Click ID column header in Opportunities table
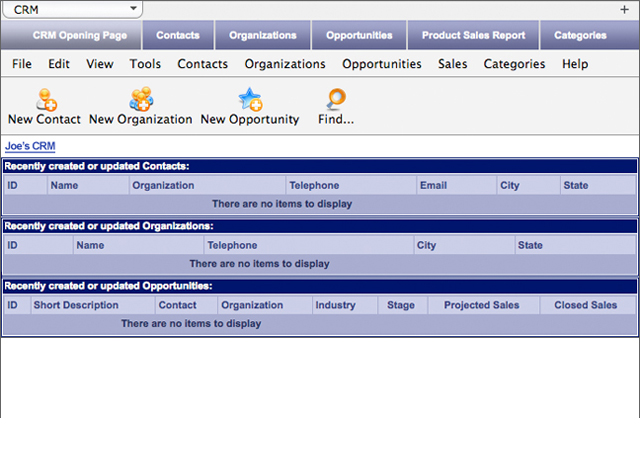 pyautogui.click(x=17, y=305)
